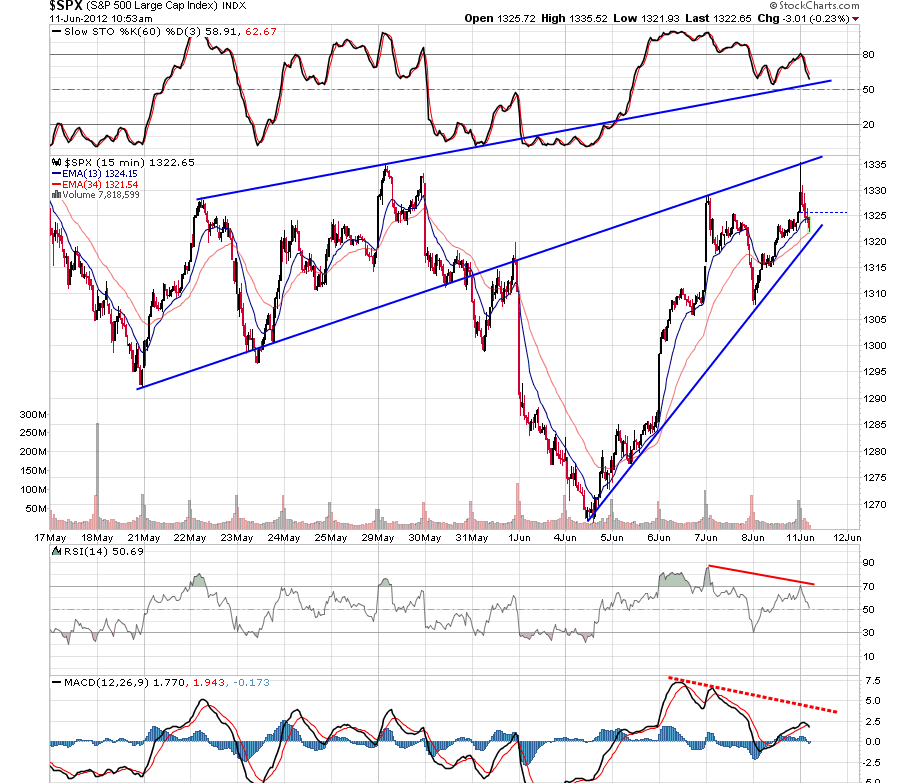903x783 pixels.
Task: Click the 20 level on stochastic axis
Action: pos(868,124)
